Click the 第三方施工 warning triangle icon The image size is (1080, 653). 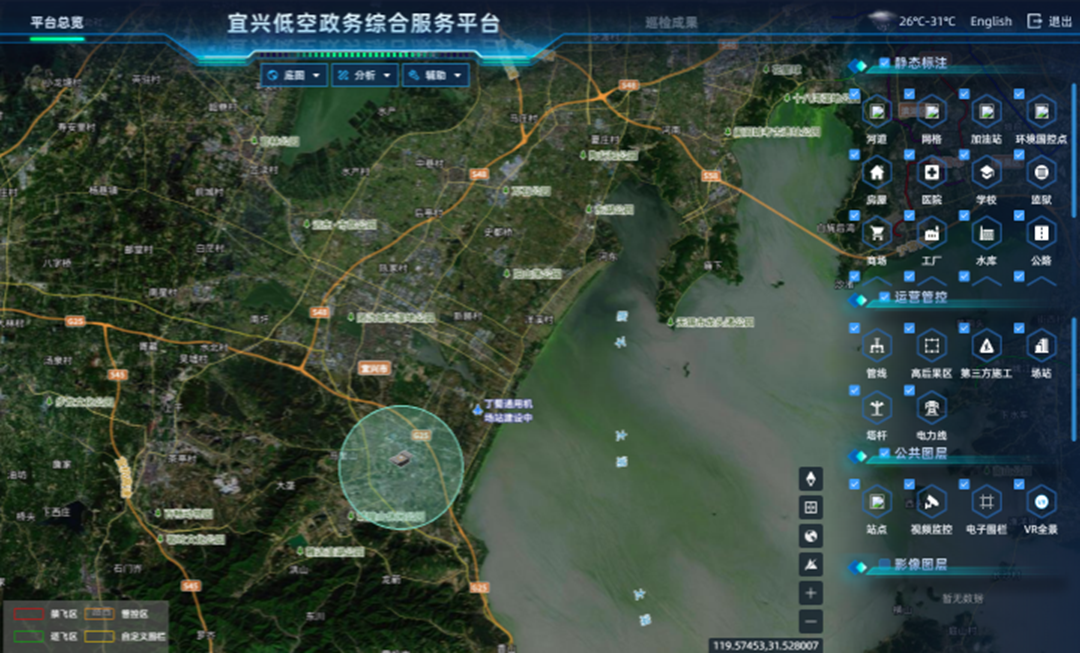[986, 346]
